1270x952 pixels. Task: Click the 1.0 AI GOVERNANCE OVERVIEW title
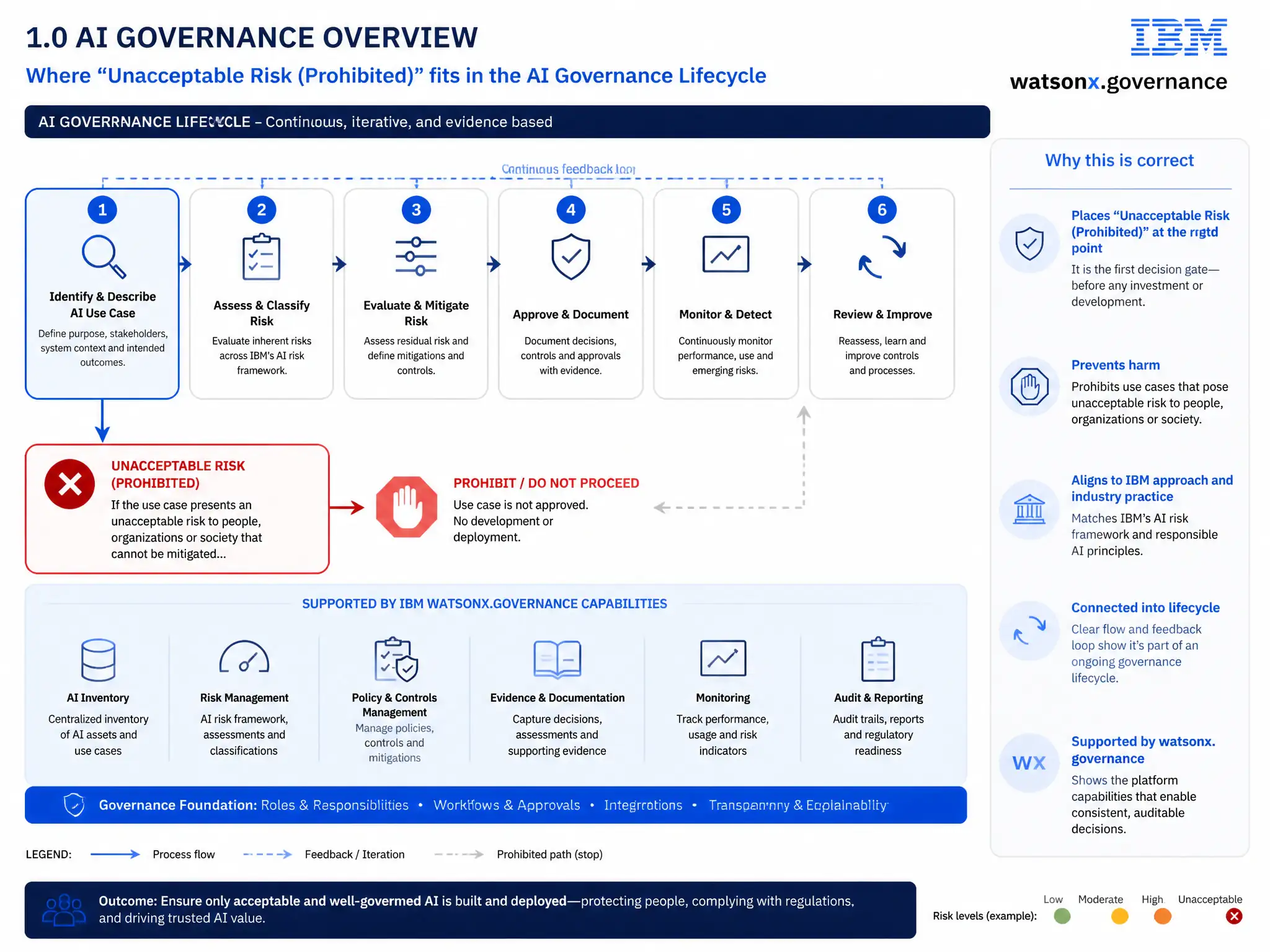pyautogui.click(x=252, y=37)
